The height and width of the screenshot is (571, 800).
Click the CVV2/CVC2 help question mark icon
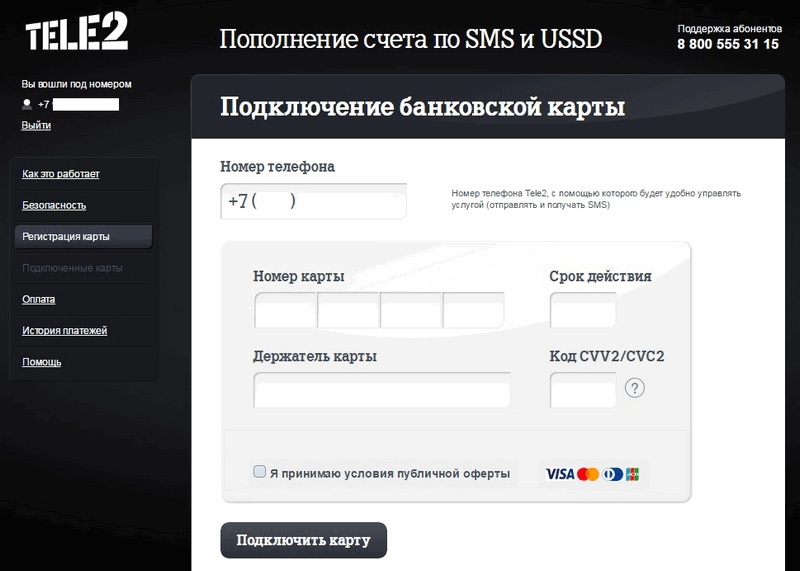pos(634,388)
